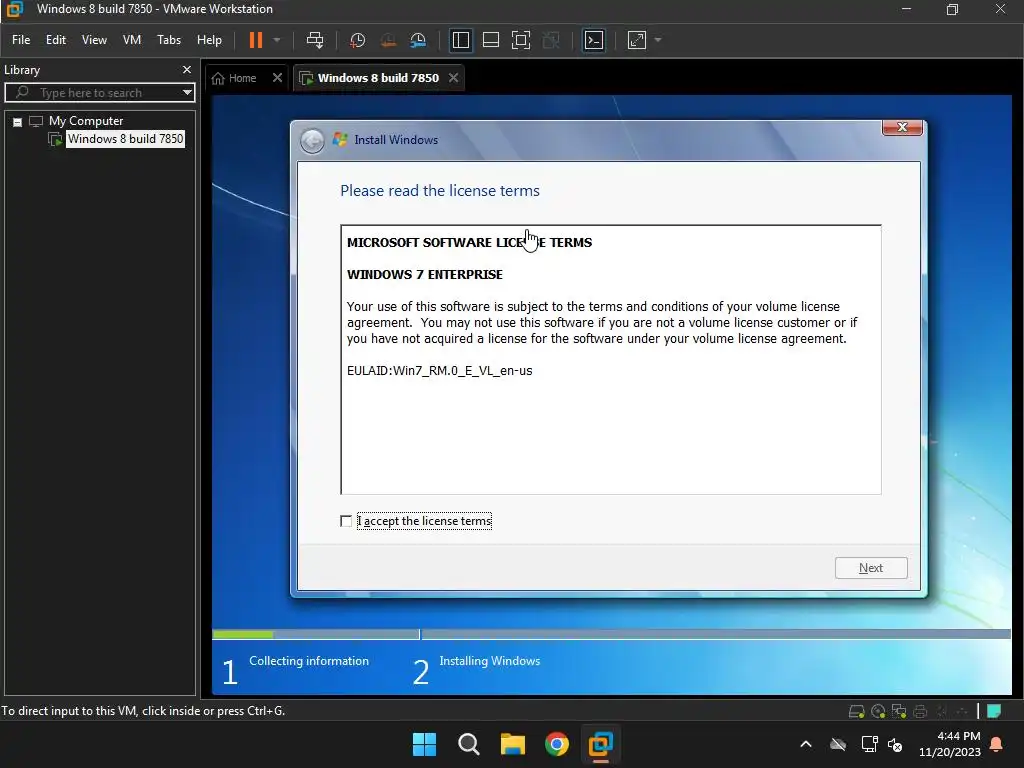Open the Edit menu

point(56,40)
